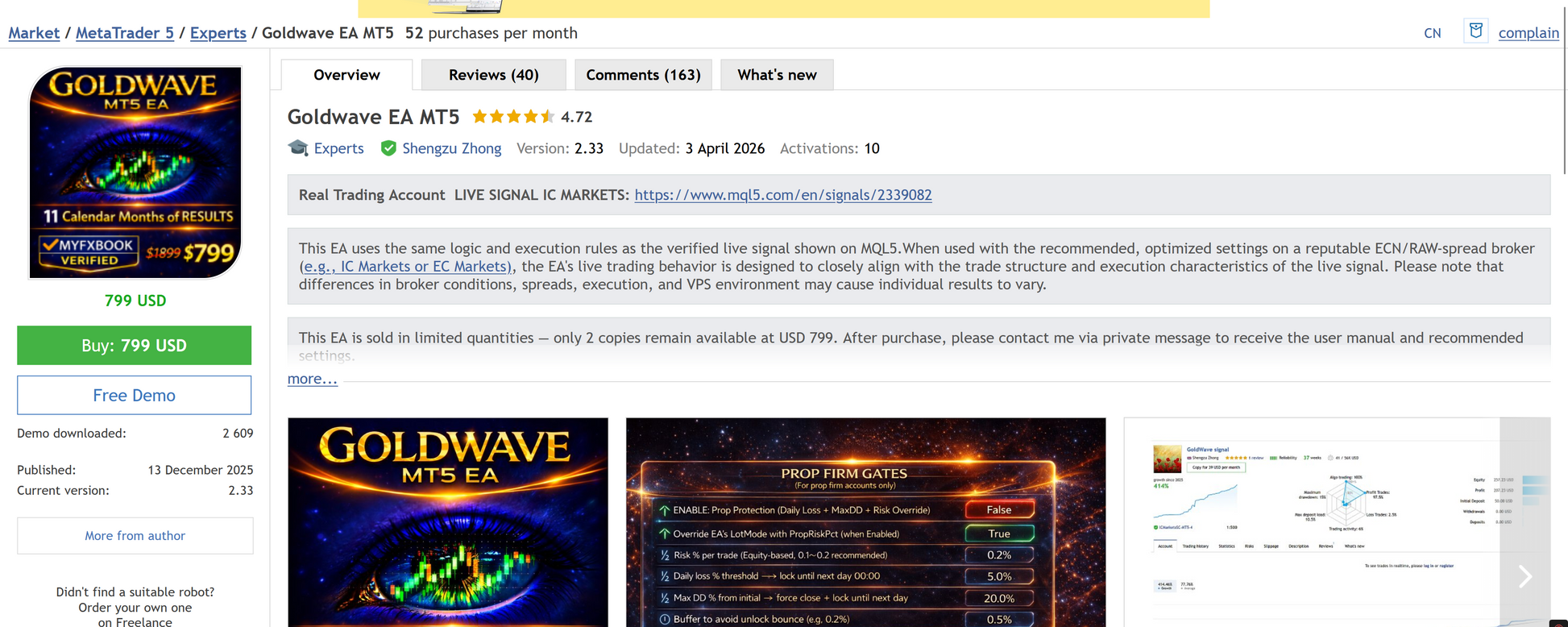Click the Experts graduation cap icon
The height and width of the screenshot is (627, 1568).
[x=298, y=148]
